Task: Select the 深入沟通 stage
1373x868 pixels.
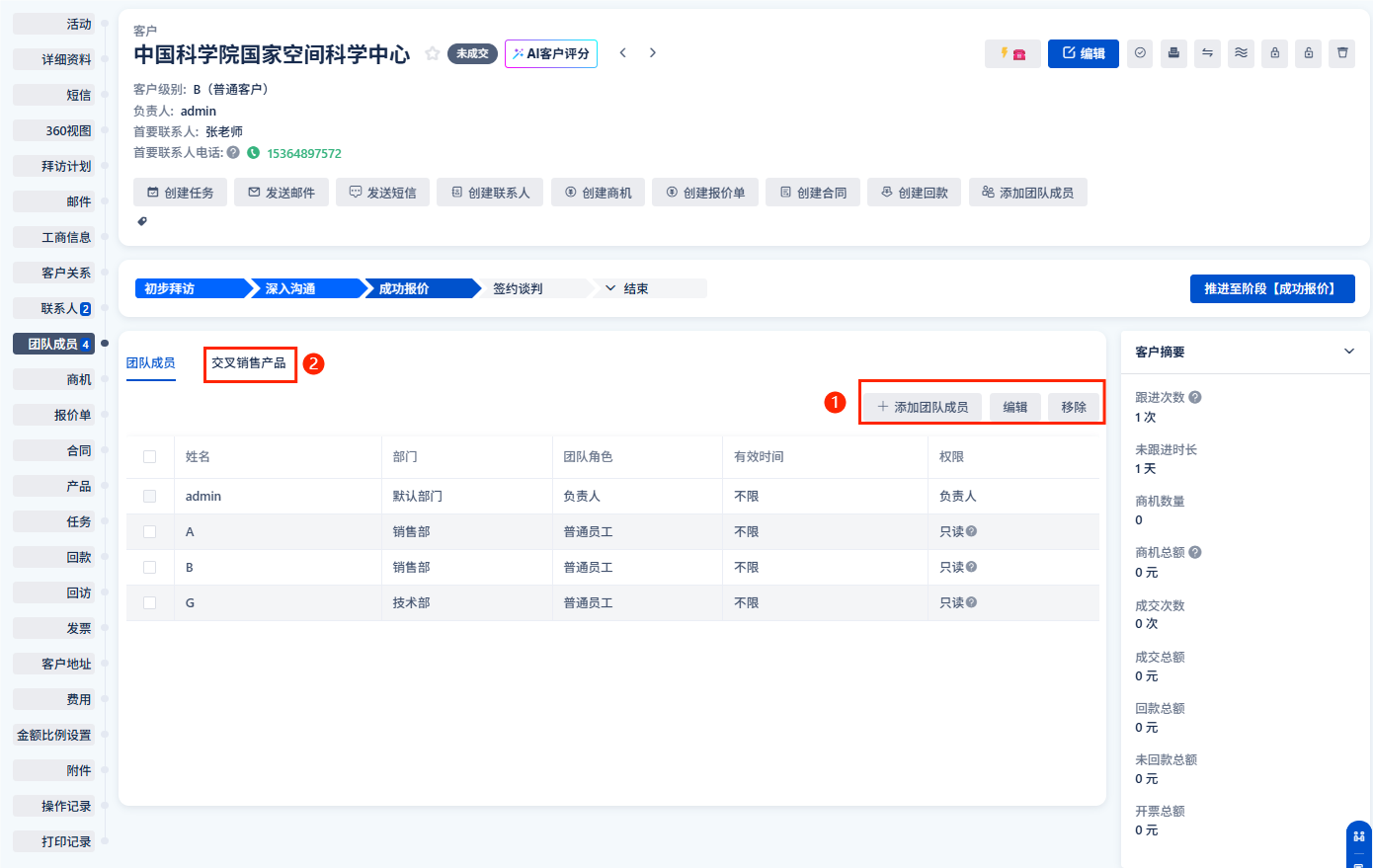Action: point(310,288)
